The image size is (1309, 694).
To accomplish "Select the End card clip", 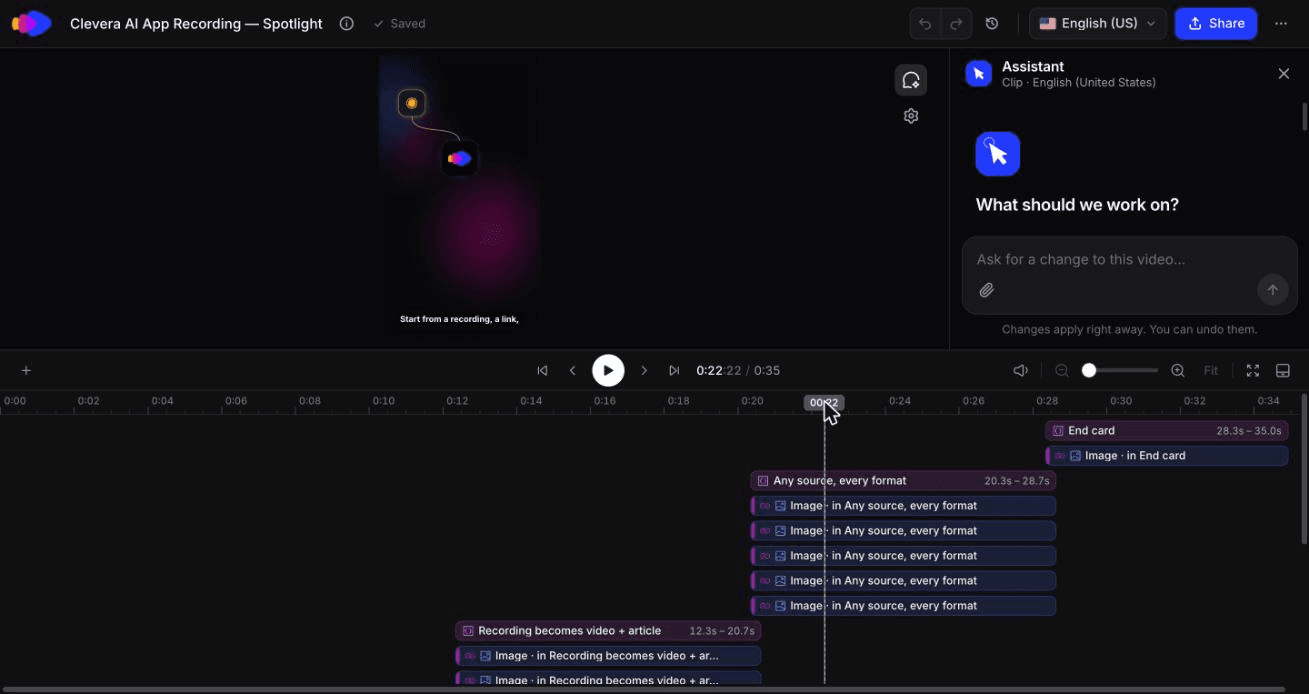I will pos(1167,431).
